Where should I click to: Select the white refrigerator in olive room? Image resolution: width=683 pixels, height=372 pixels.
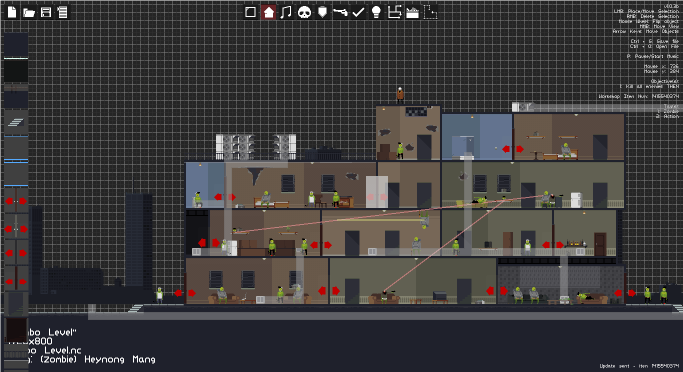576,200
